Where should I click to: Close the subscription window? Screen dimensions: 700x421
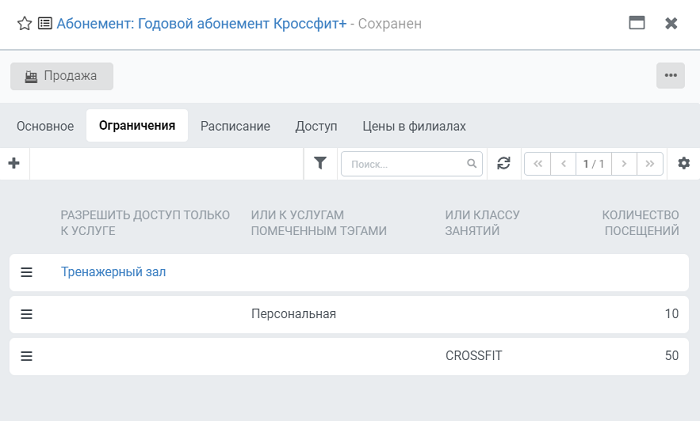pos(671,23)
